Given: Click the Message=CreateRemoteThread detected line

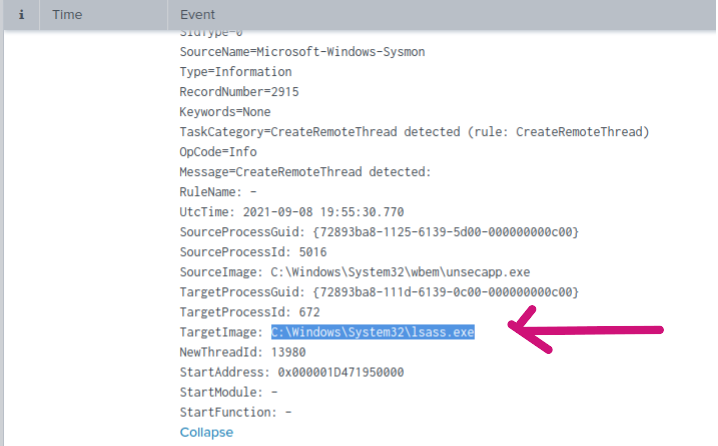Looking at the screenshot, I should click(305, 172).
